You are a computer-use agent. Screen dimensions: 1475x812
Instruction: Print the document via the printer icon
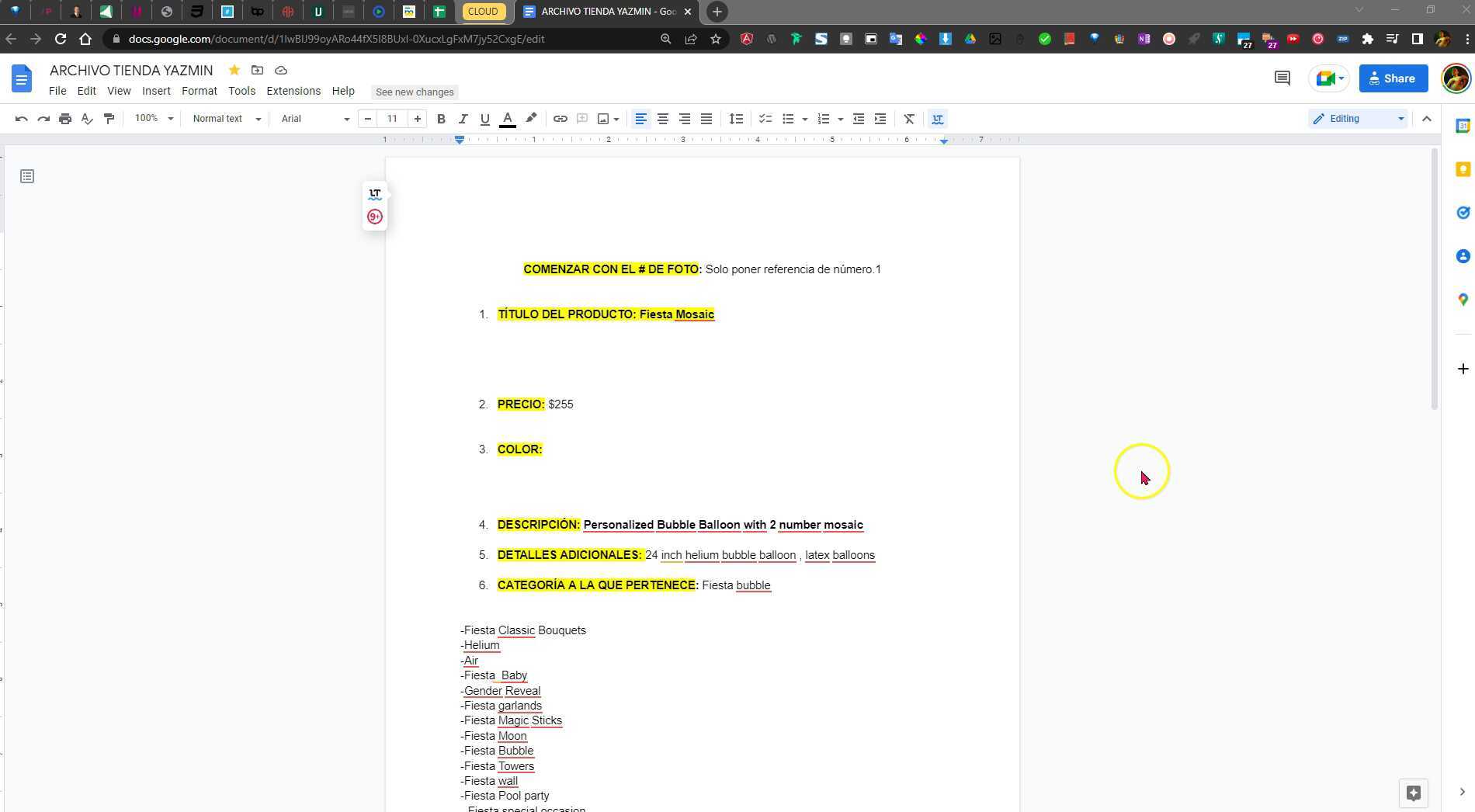(65, 119)
